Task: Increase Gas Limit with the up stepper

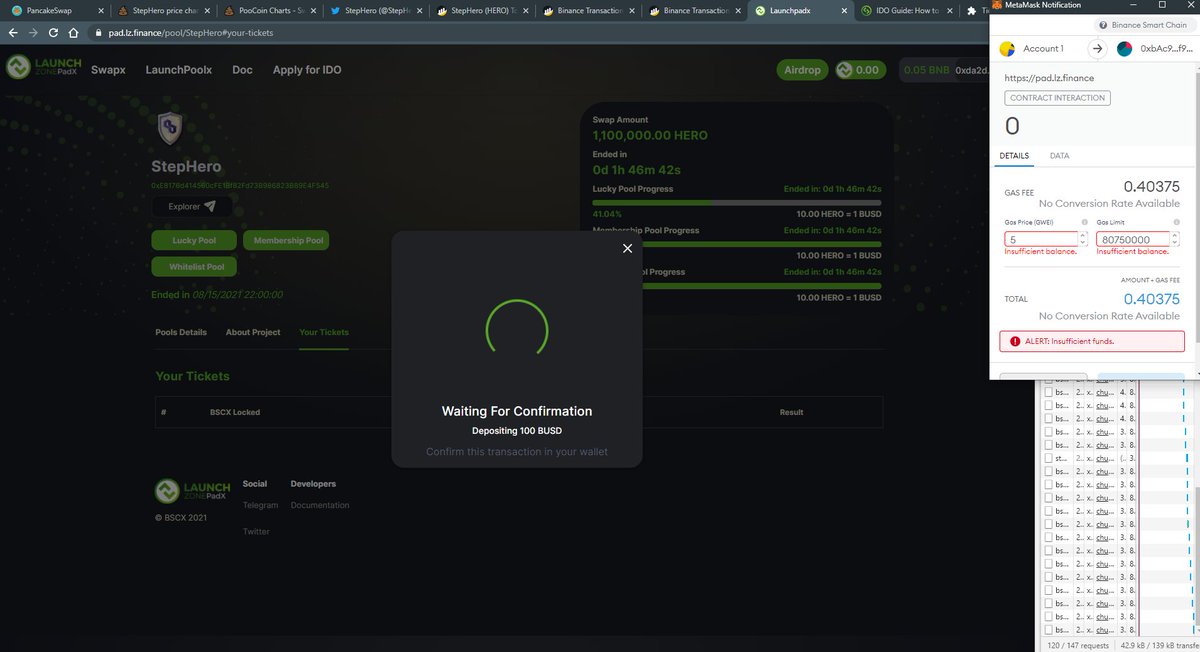Action: (1175, 233)
